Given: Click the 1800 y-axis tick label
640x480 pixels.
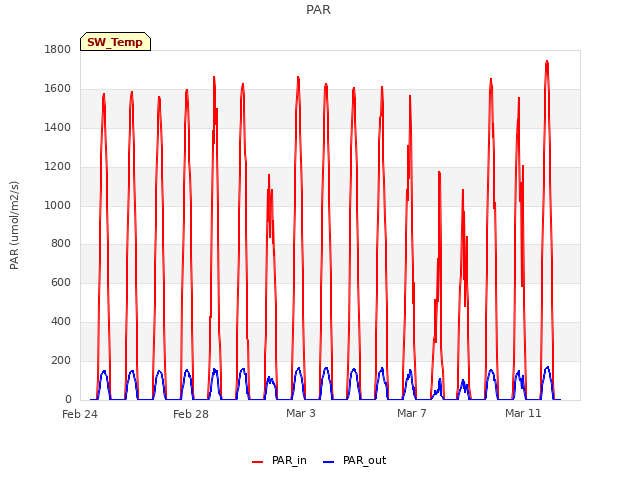Looking at the screenshot, I should pyautogui.click(x=58, y=49).
